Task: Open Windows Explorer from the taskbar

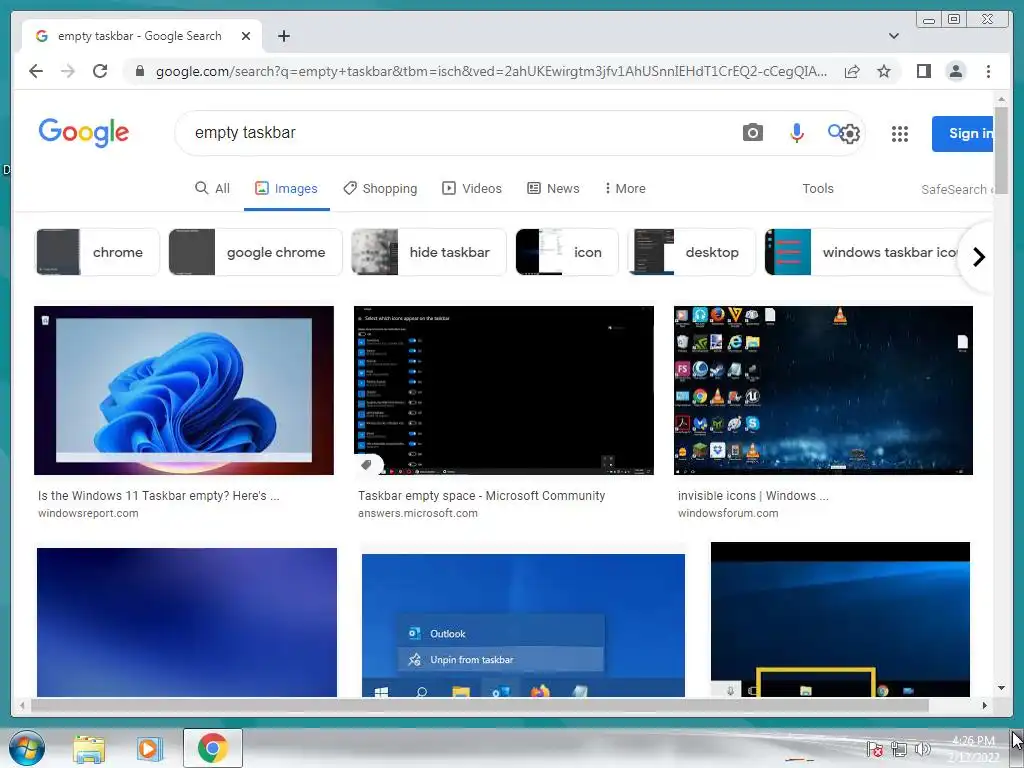Action: [89, 748]
